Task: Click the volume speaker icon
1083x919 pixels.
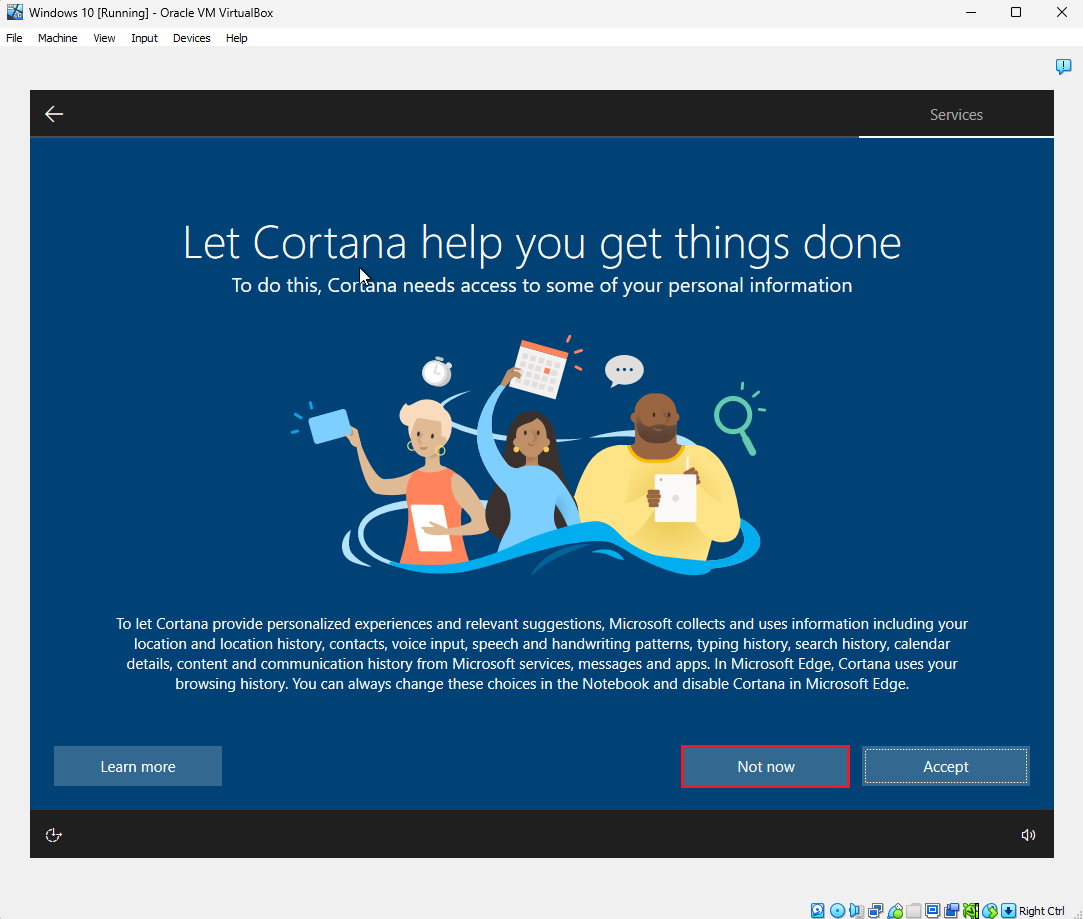Action: (x=1028, y=835)
